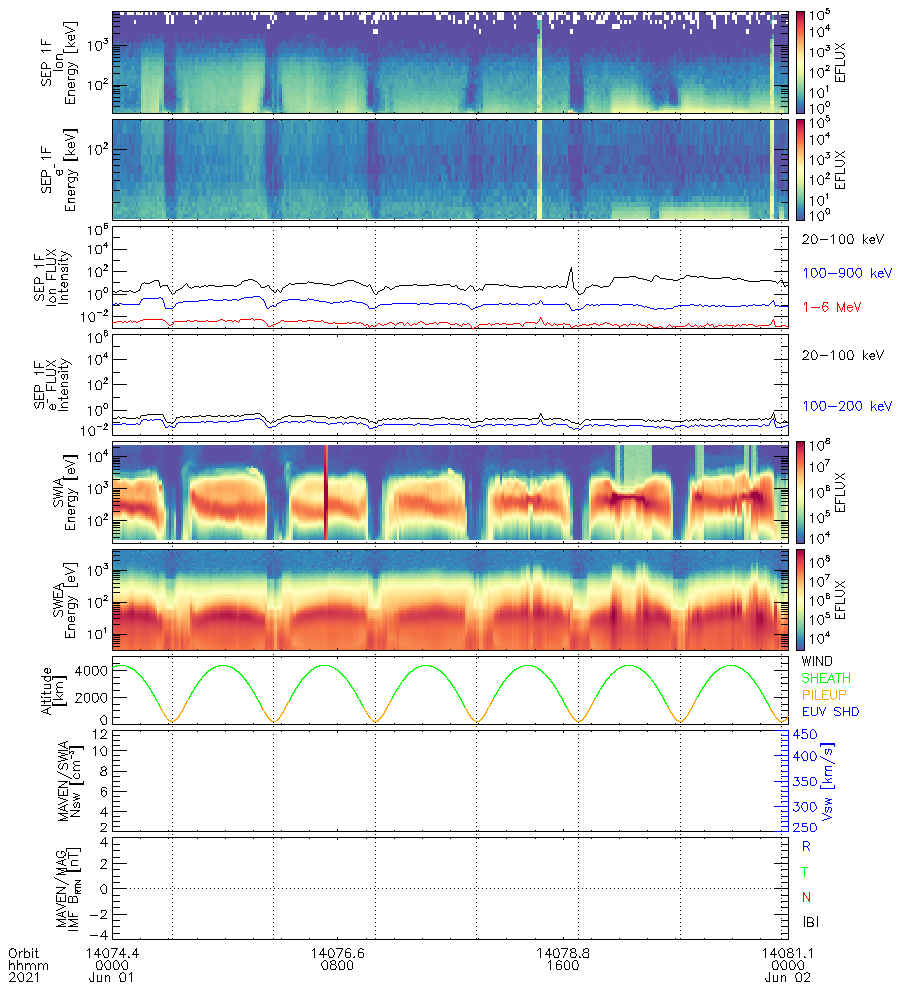The height and width of the screenshot is (1000, 900).
Task: Click the Vsw [km/s] axis title
Action: [x=827, y=780]
